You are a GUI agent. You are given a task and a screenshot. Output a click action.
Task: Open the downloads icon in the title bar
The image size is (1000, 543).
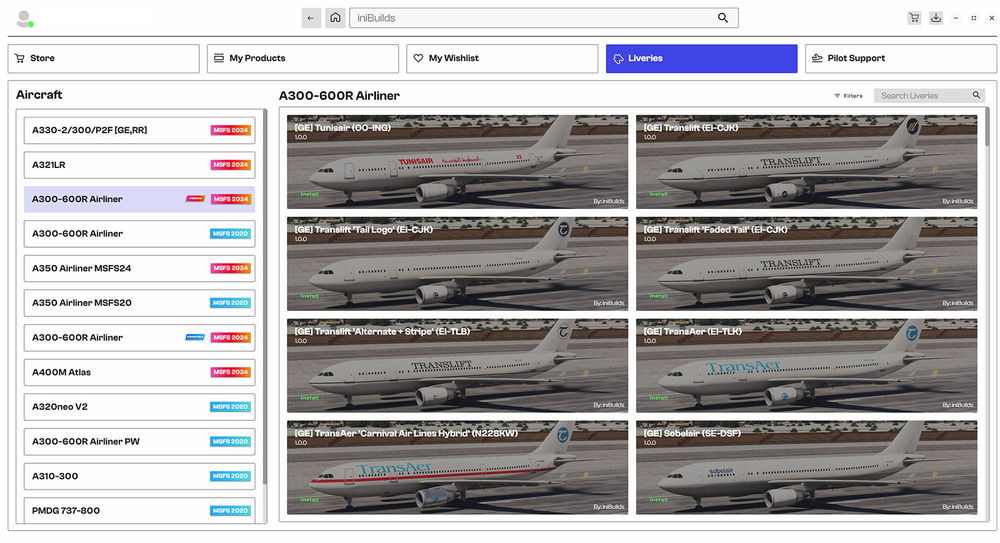point(936,18)
